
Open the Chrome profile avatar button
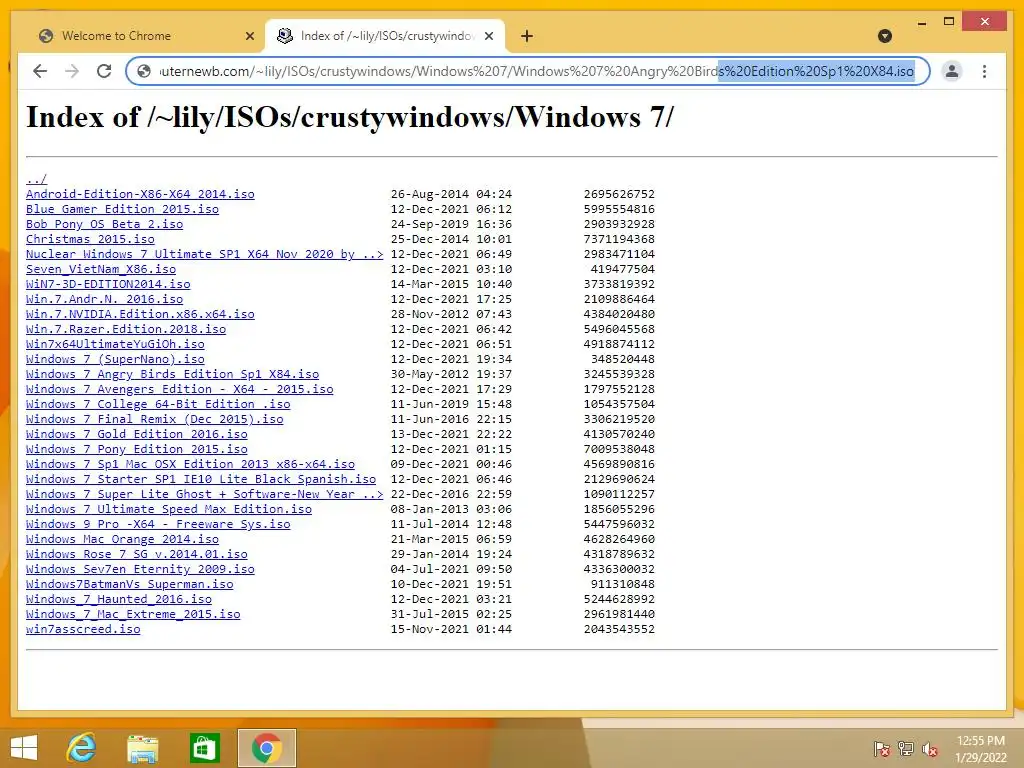952,71
